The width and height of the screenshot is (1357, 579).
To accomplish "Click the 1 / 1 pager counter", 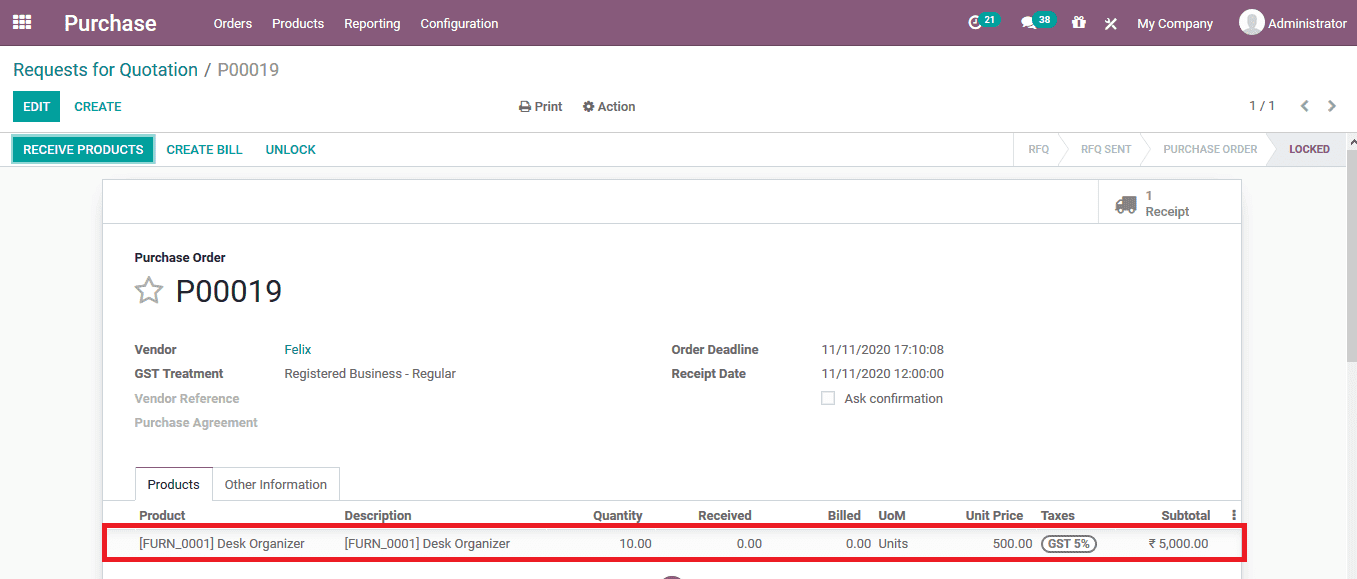I will pyautogui.click(x=1262, y=106).
